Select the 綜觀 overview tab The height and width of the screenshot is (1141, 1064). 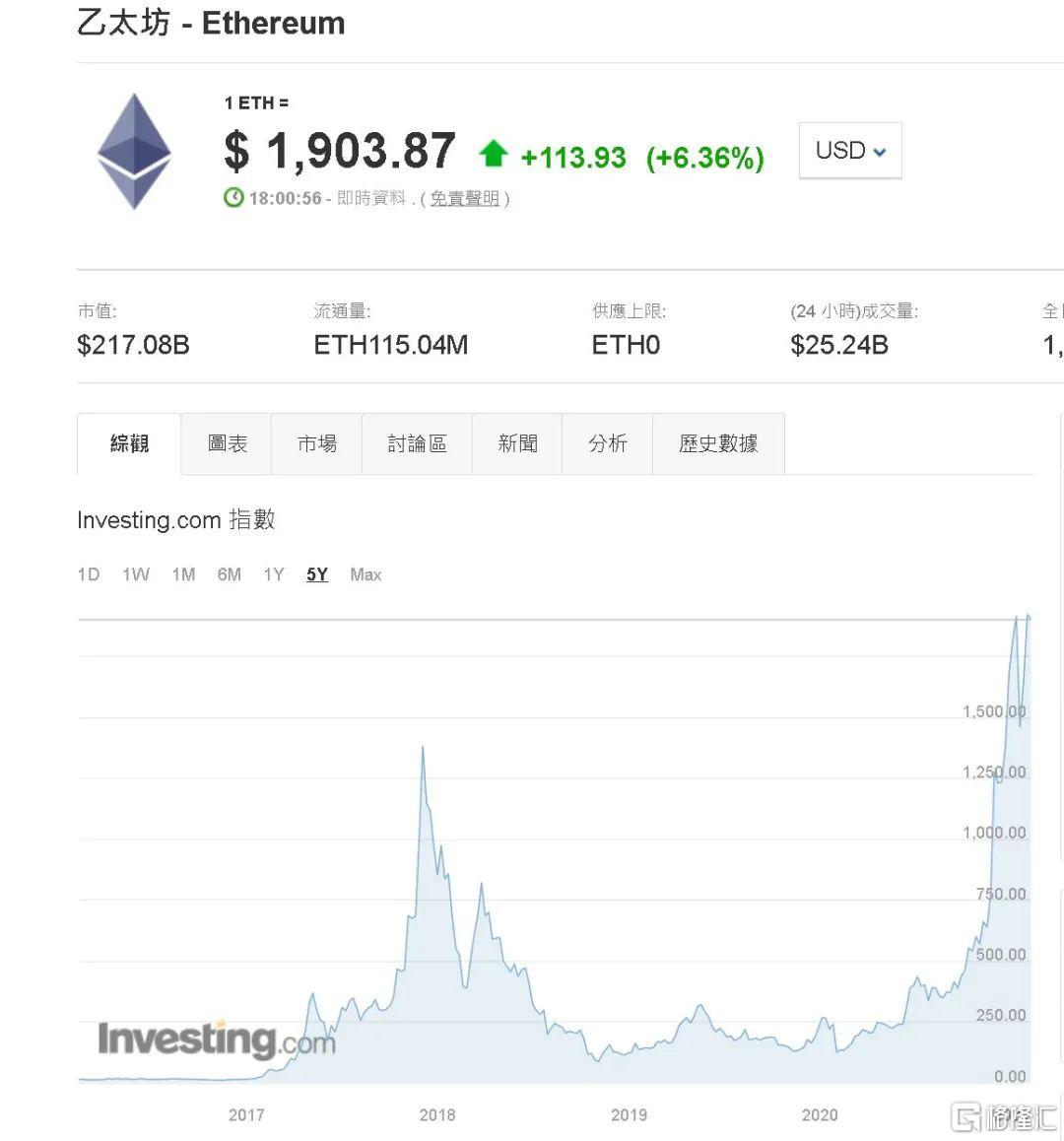(x=129, y=444)
